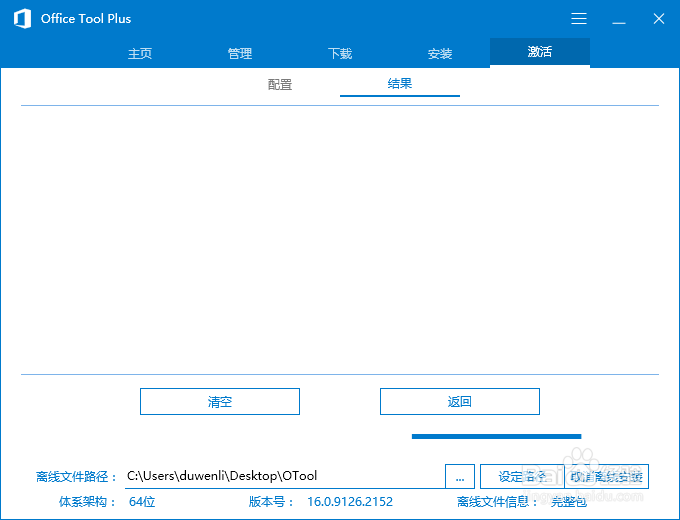Click the 完整包 file info value

click(569, 502)
